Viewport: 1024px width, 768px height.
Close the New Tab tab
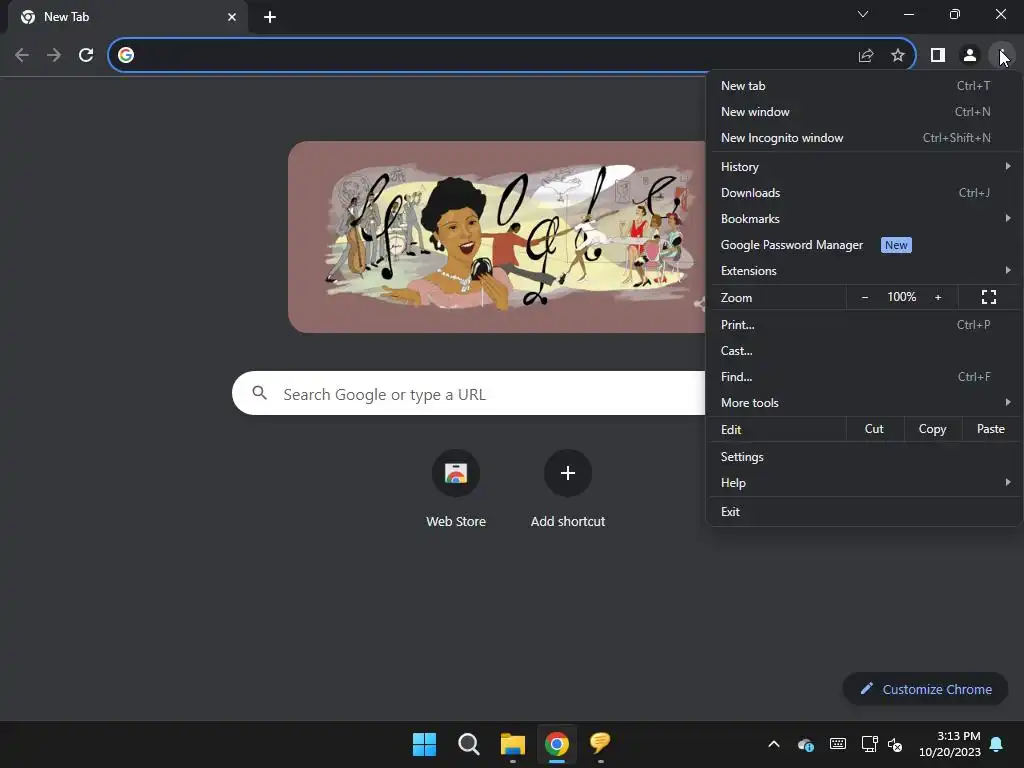click(232, 17)
